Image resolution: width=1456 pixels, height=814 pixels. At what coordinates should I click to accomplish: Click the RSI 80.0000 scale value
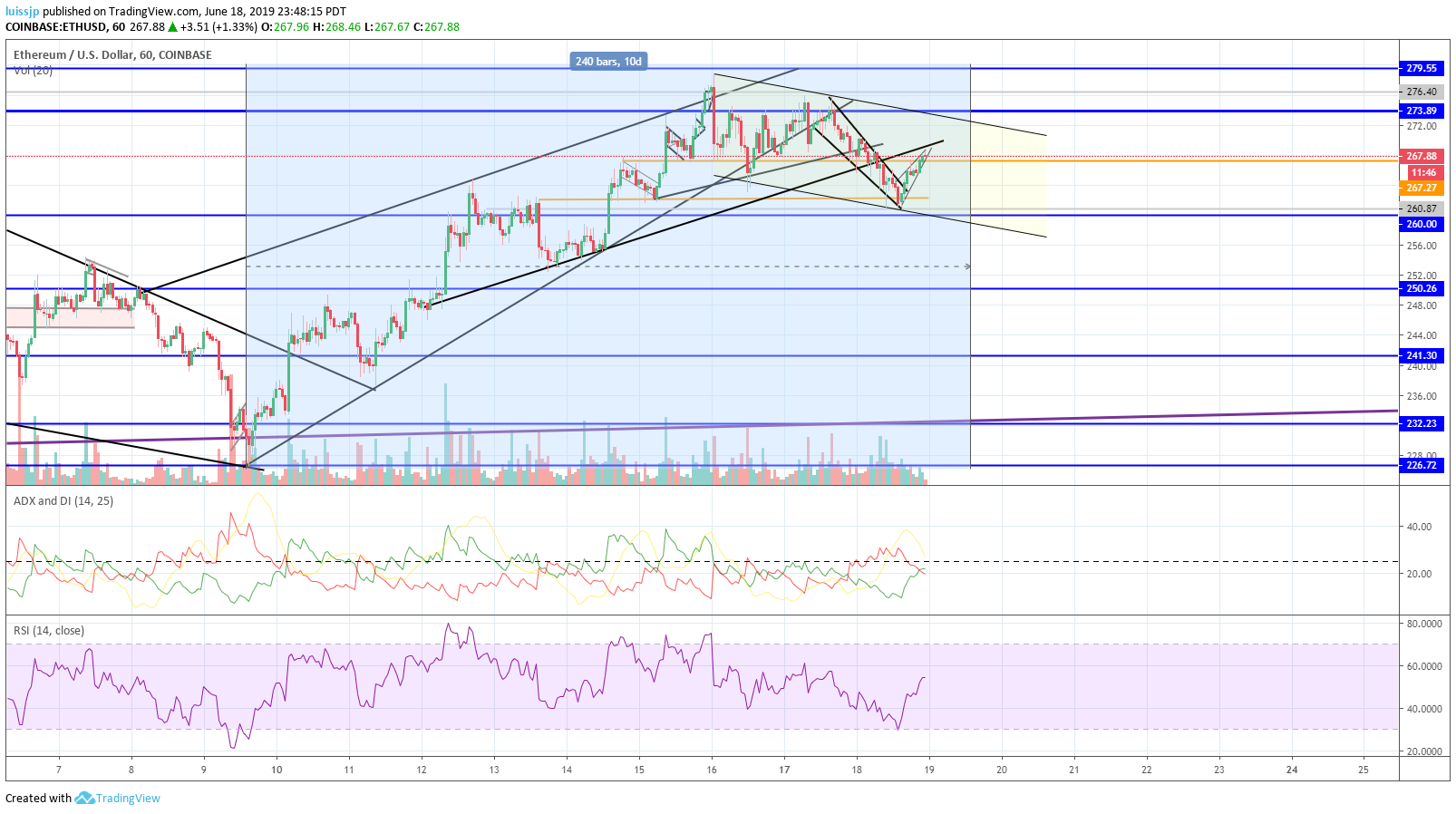pyautogui.click(x=1424, y=624)
